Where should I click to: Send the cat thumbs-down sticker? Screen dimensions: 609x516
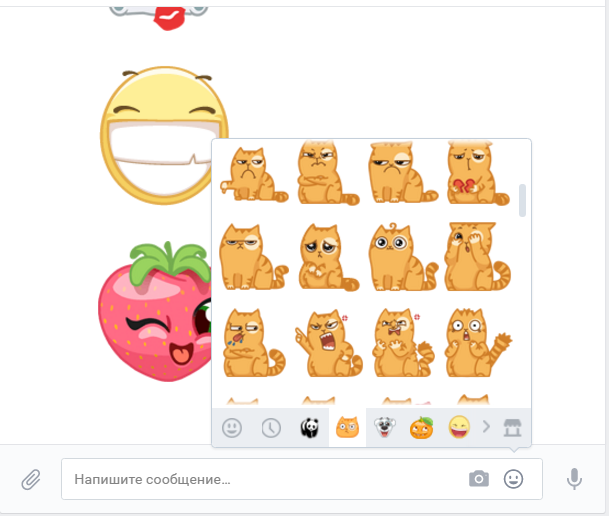point(254,174)
